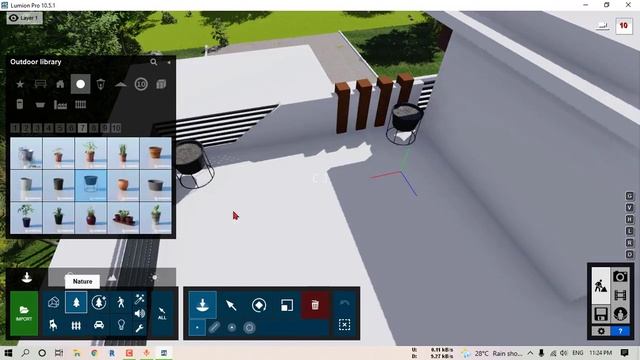640x360 pixels.
Task: Select the Transport car category
Action: 99,325
